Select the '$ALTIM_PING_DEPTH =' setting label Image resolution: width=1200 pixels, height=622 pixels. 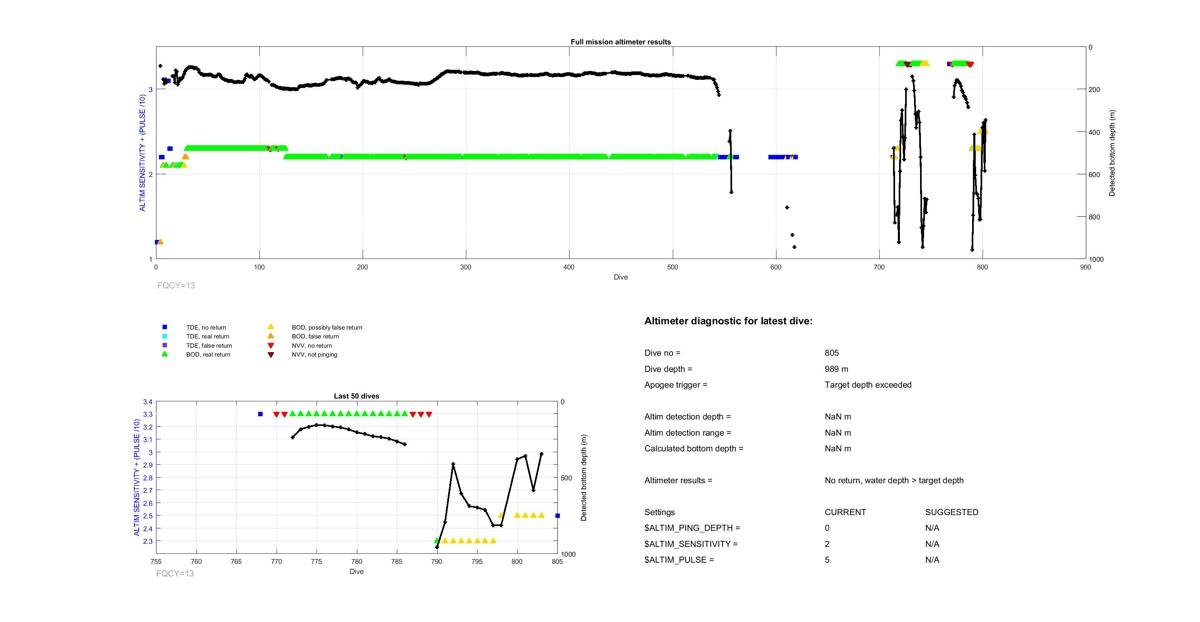pyautogui.click(x=692, y=528)
